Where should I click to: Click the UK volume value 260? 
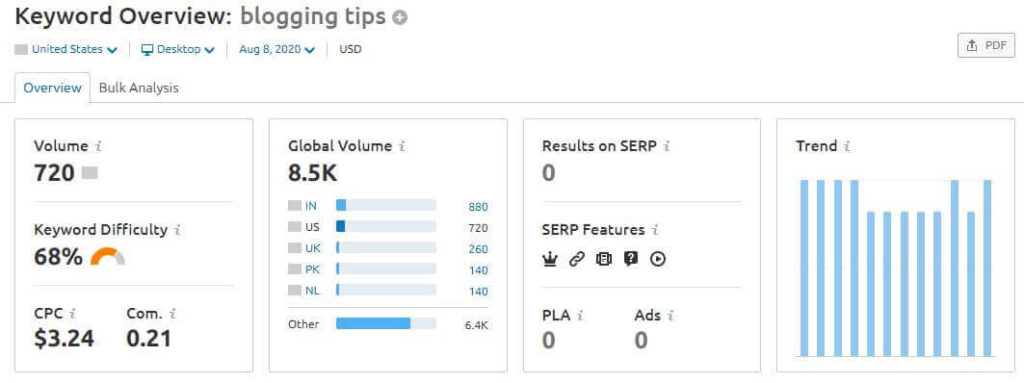coord(478,249)
